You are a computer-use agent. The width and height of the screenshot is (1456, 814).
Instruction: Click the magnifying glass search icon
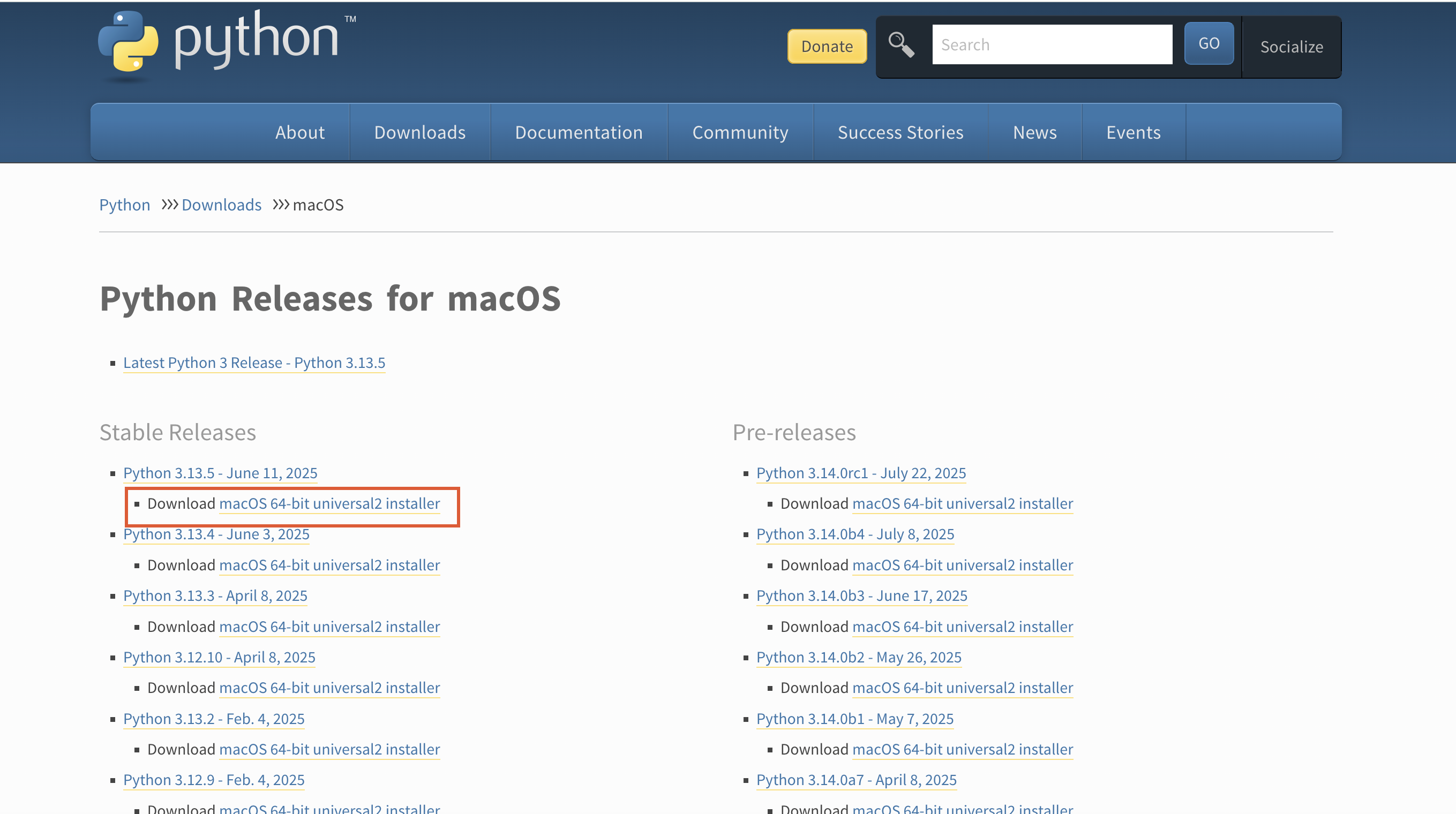pos(901,44)
